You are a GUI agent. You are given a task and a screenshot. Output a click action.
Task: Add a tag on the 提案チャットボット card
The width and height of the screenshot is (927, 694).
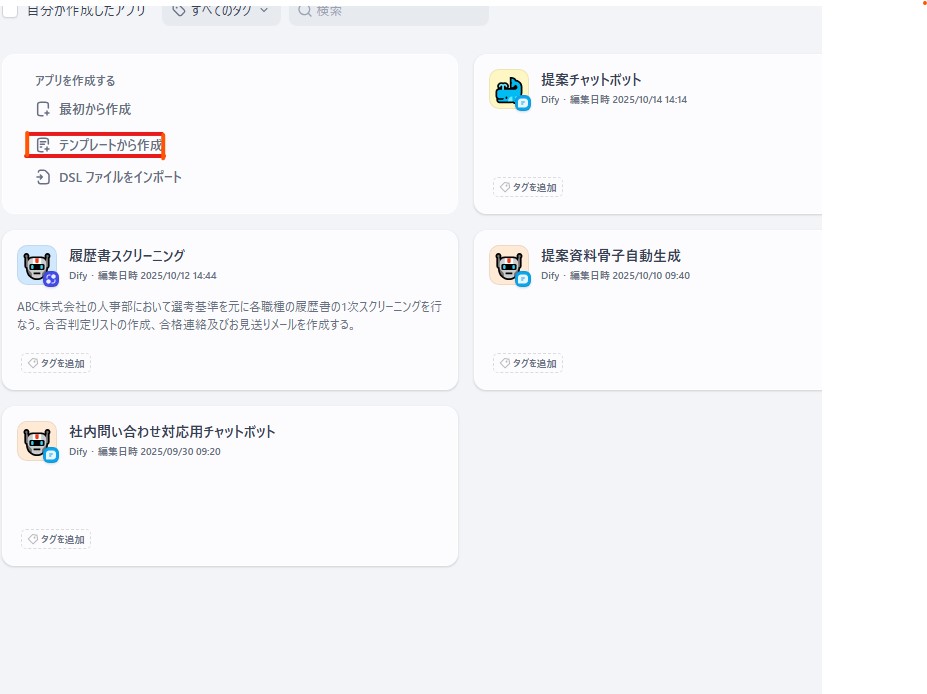point(528,187)
